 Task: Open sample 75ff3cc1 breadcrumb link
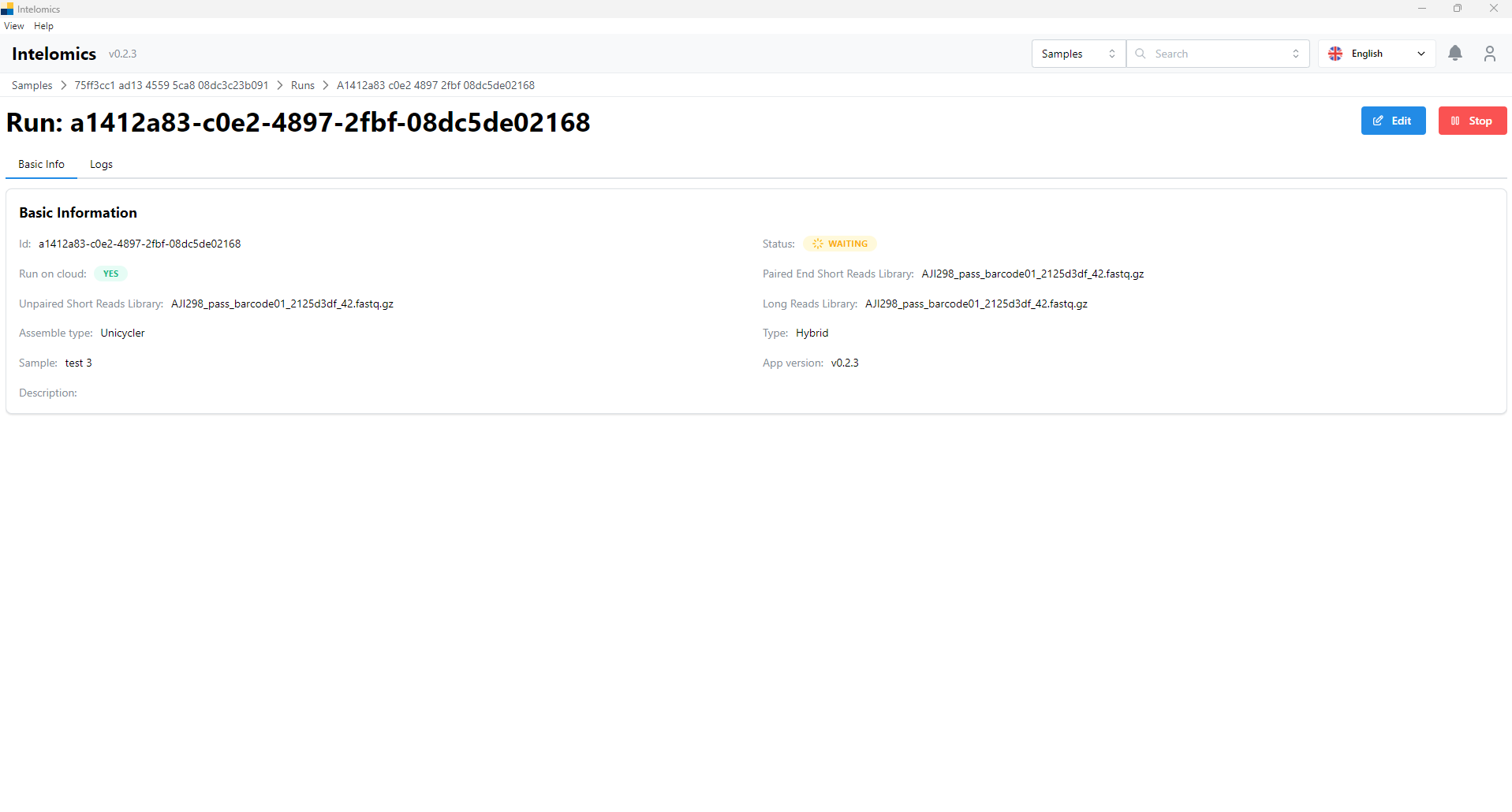[171, 85]
